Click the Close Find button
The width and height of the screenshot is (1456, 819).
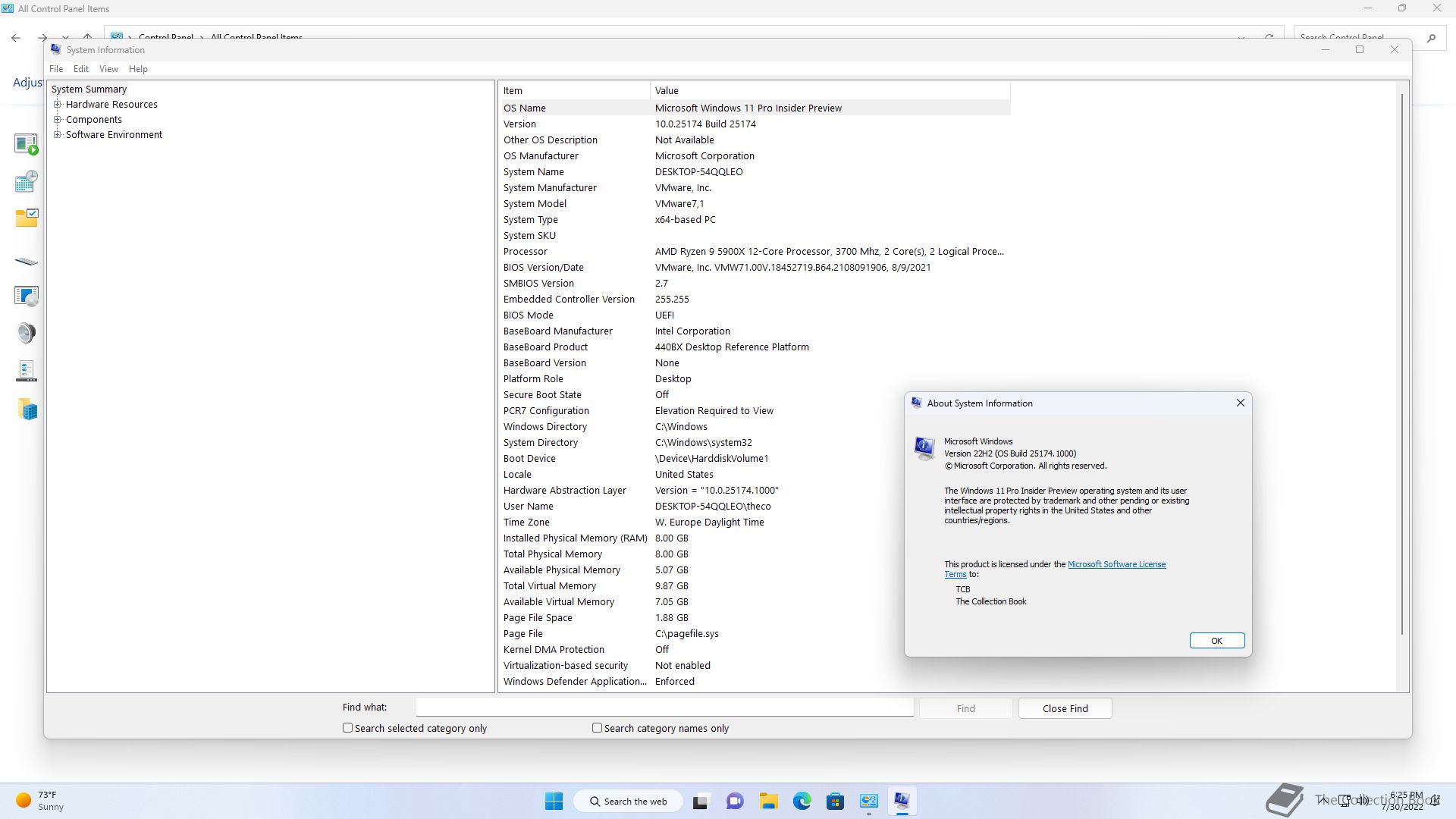pyautogui.click(x=1065, y=708)
